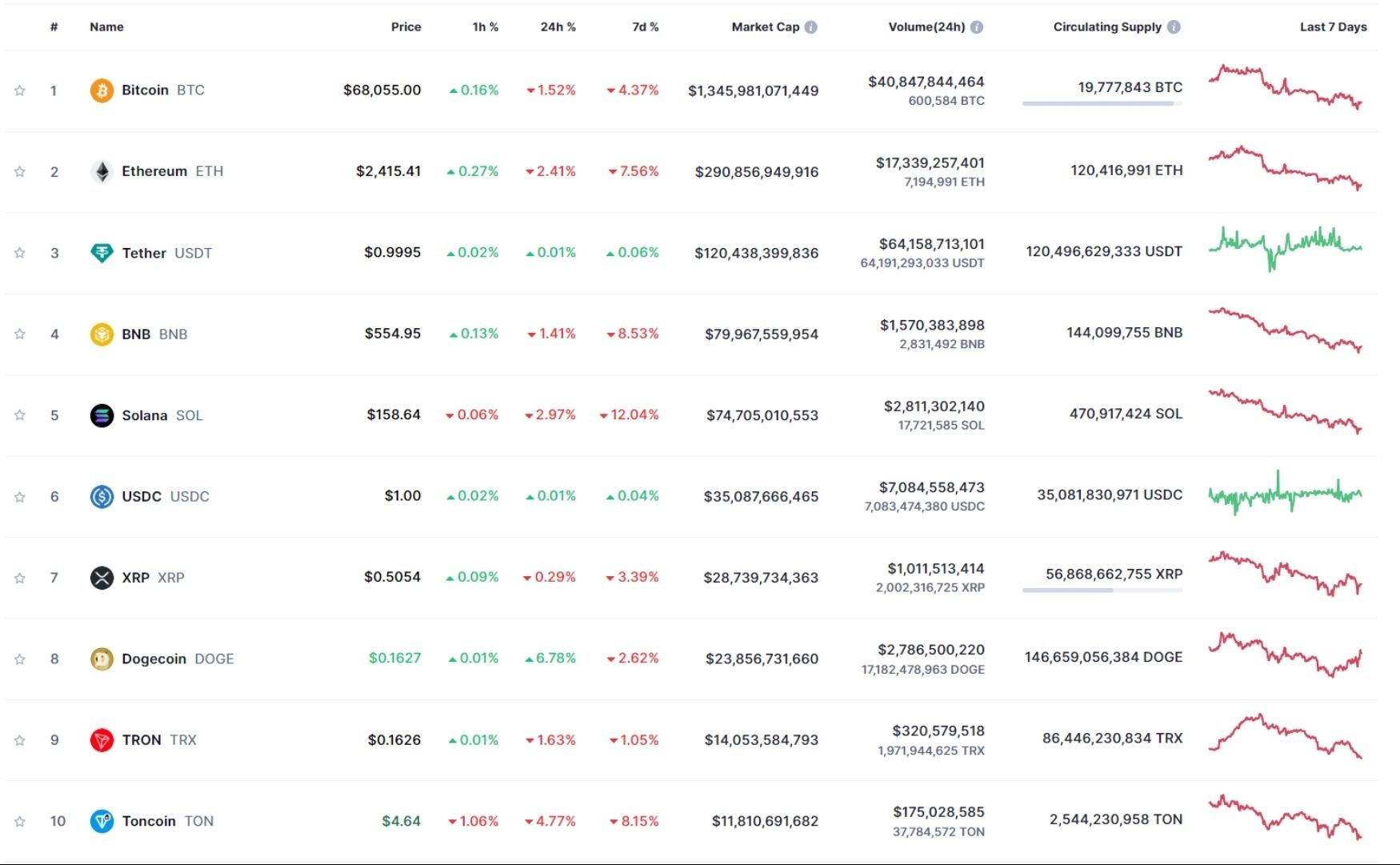Screen dimensions: 1400x865
Task: Open the Market Cap info tooltip icon
Action: coord(812,26)
